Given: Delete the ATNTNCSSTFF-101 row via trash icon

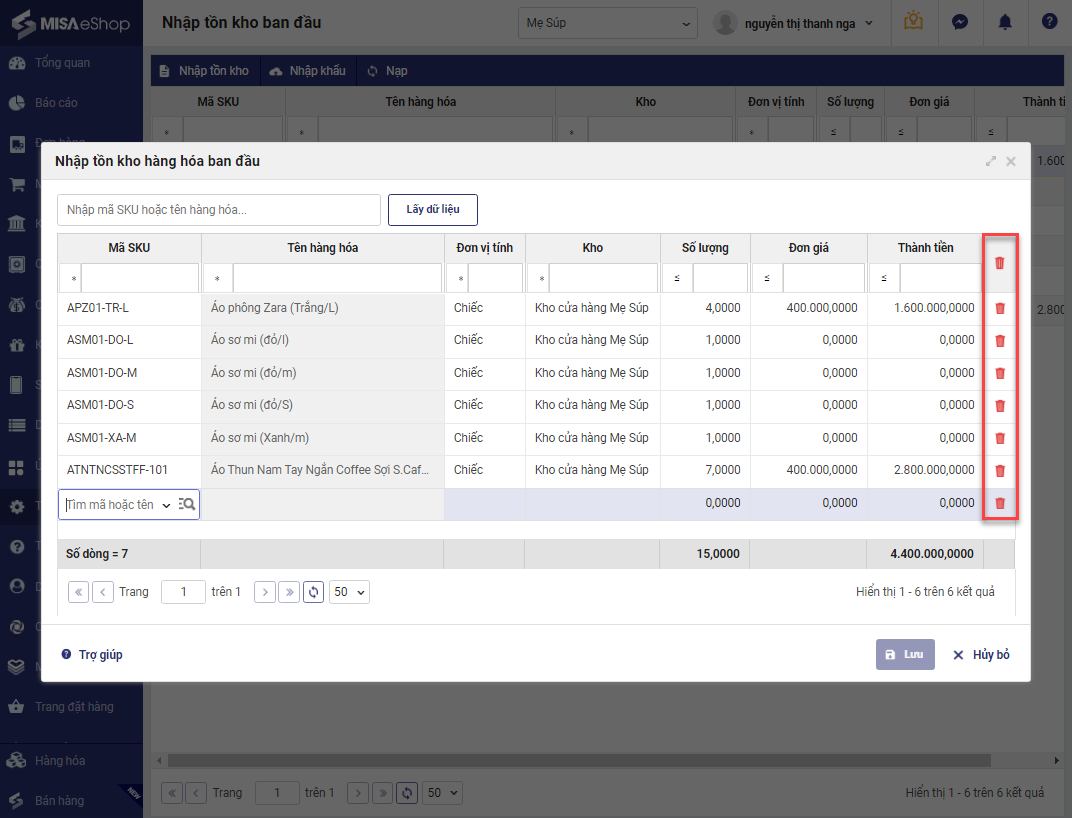Looking at the screenshot, I should (x=999, y=470).
